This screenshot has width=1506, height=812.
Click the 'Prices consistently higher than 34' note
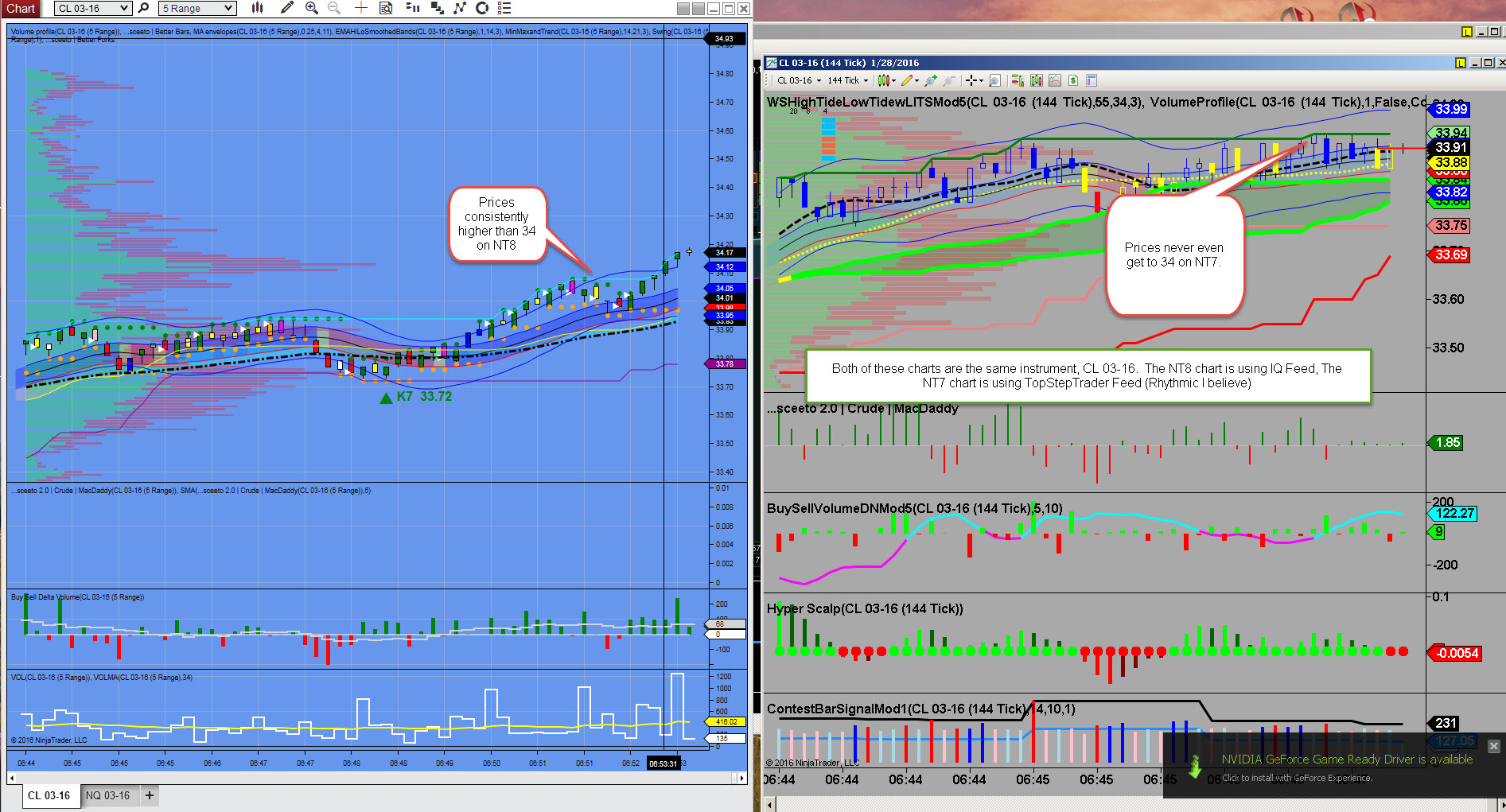(497, 224)
